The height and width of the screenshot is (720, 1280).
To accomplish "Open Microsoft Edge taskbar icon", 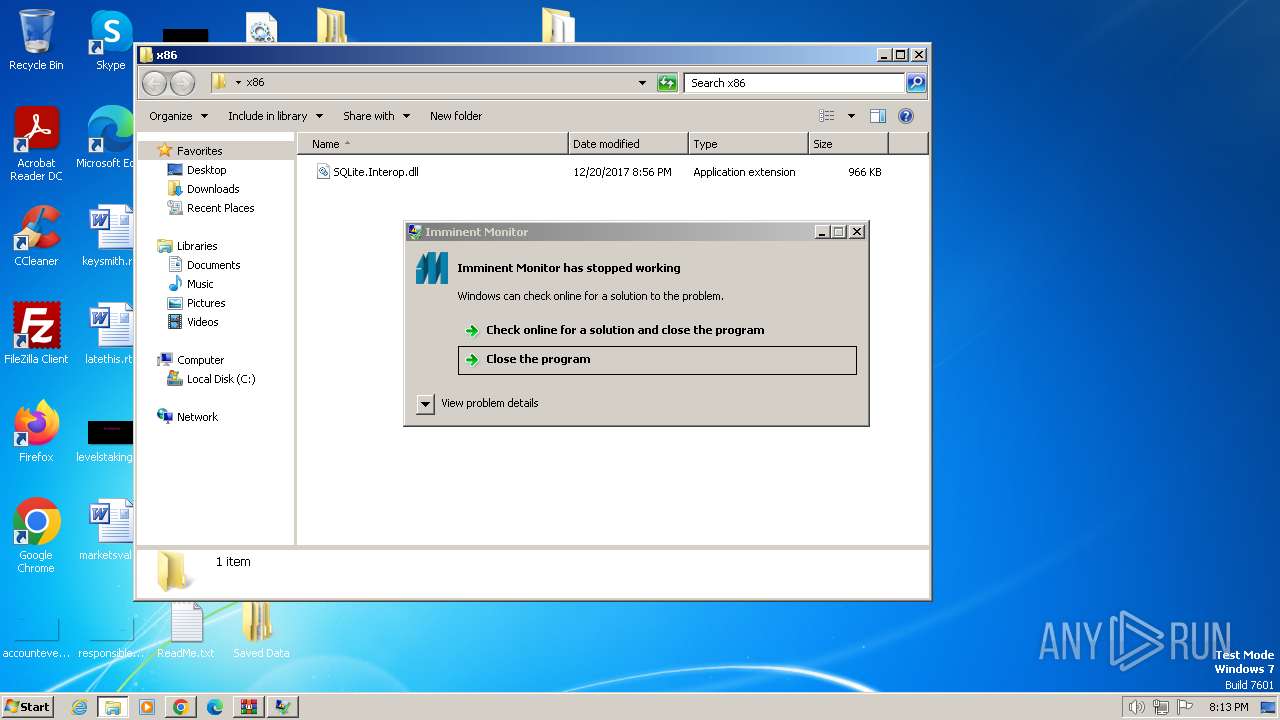I will pyautogui.click(x=214, y=707).
